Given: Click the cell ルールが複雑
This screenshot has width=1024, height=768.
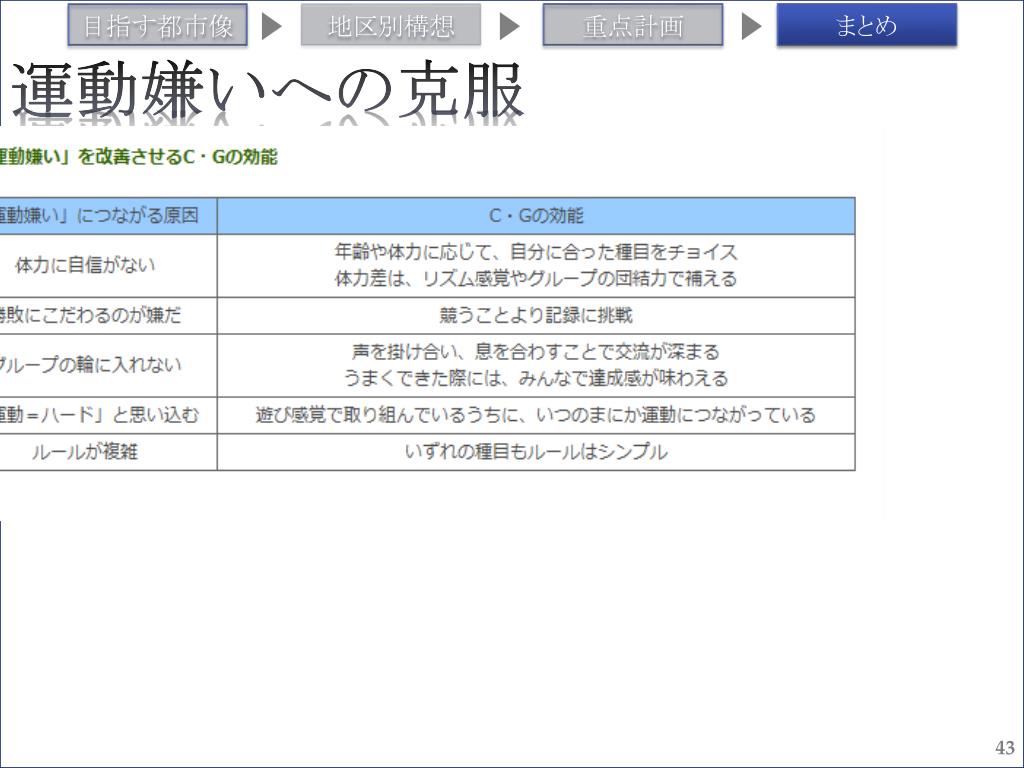Looking at the screenshot, I should coord(108,452).
